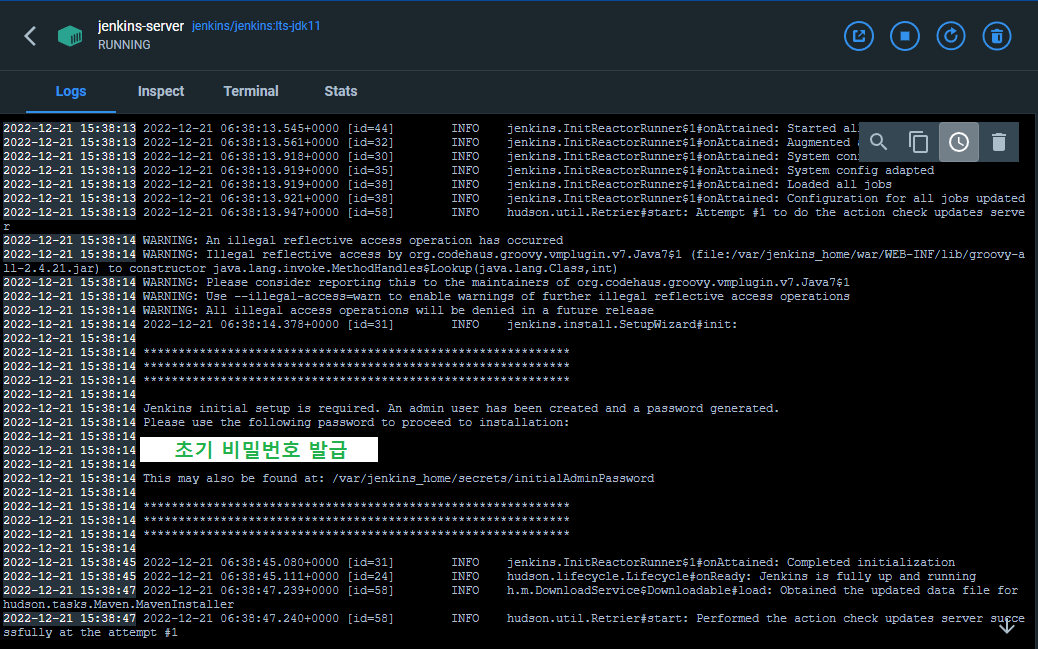Click the green Korean password label box
1038x649 pixels.
point(259,450)
